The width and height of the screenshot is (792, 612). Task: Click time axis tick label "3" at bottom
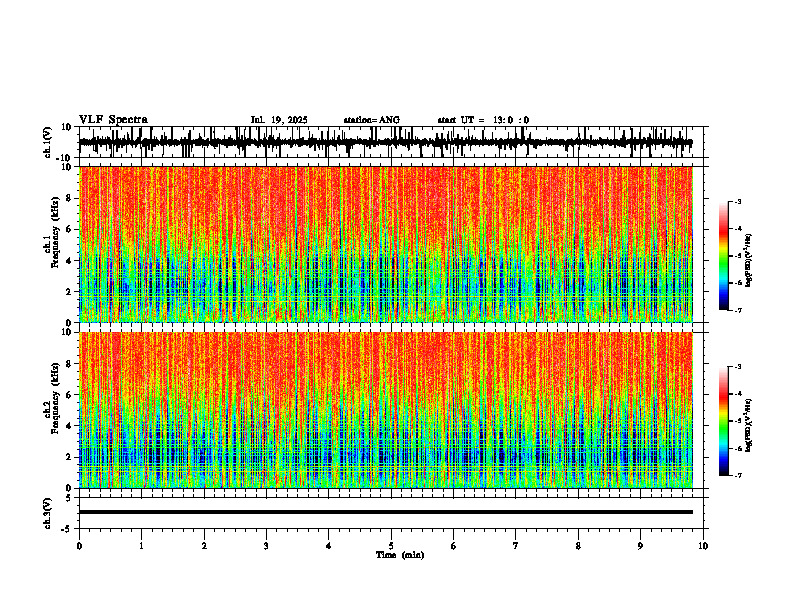tap(266, 546)
